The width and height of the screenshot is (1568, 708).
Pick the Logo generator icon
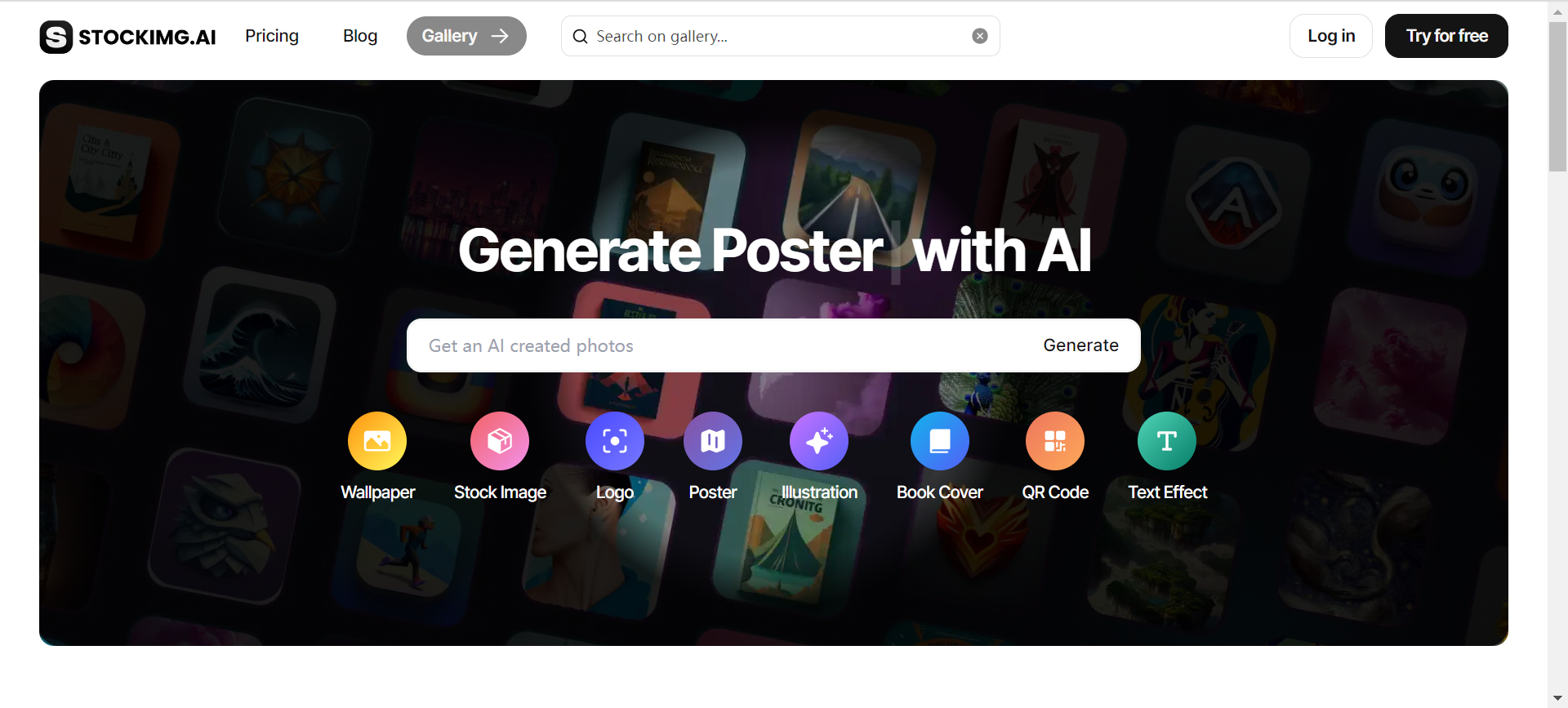615,441
